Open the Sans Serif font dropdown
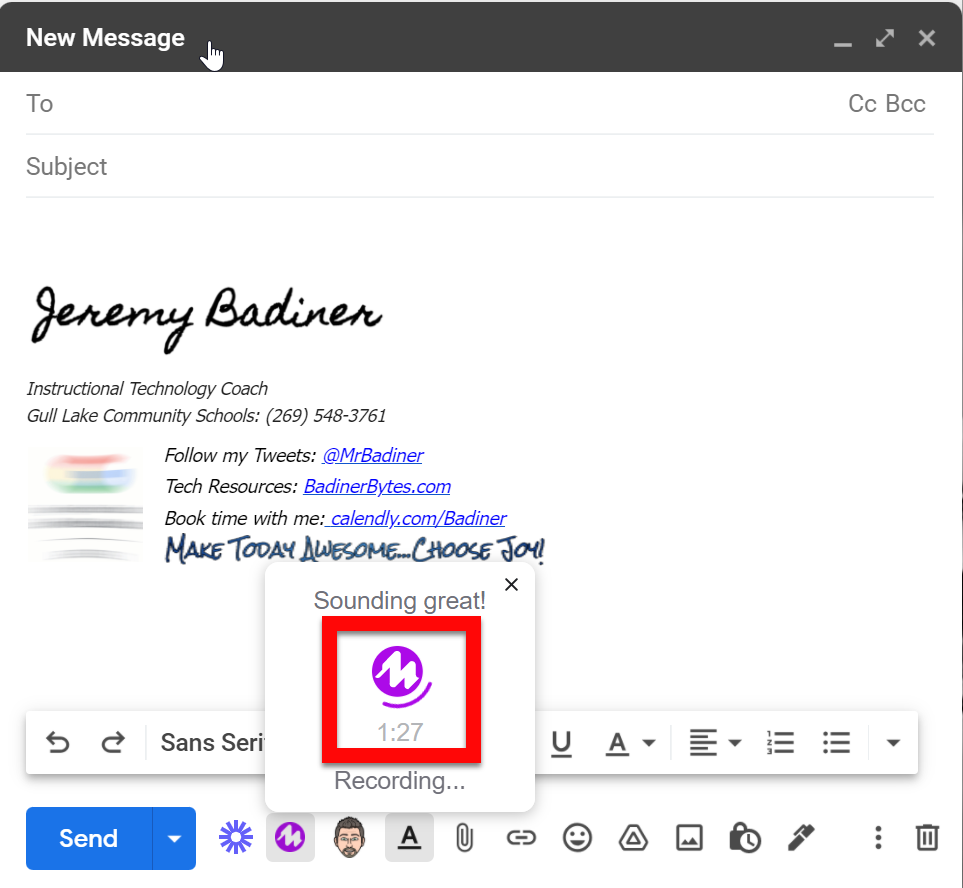The height and width of the screenshot is (888, 963). point(212,742)
